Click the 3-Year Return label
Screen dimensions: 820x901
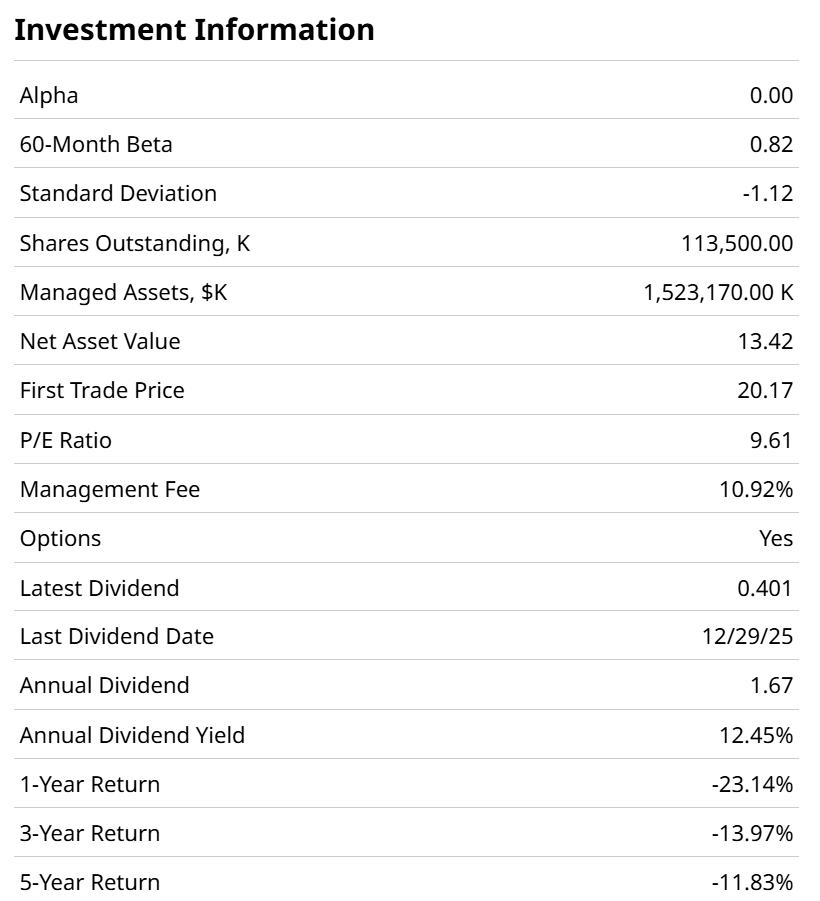tap(90, 833)
